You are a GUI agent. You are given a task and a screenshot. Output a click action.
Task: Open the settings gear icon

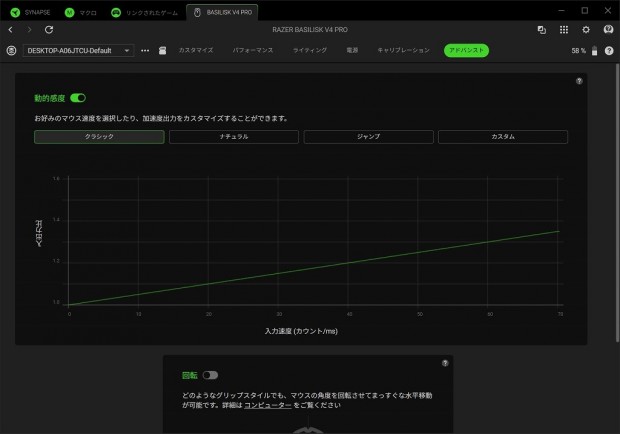pyautogui.click(x=586, y=30)
